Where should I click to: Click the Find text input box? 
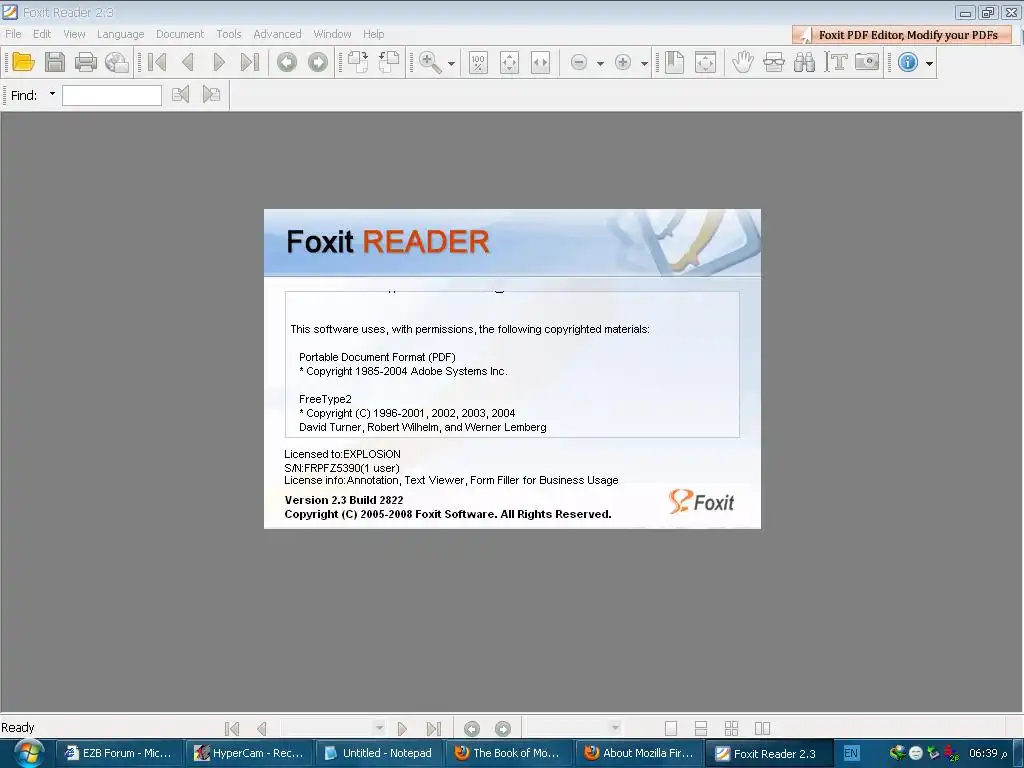112,95
